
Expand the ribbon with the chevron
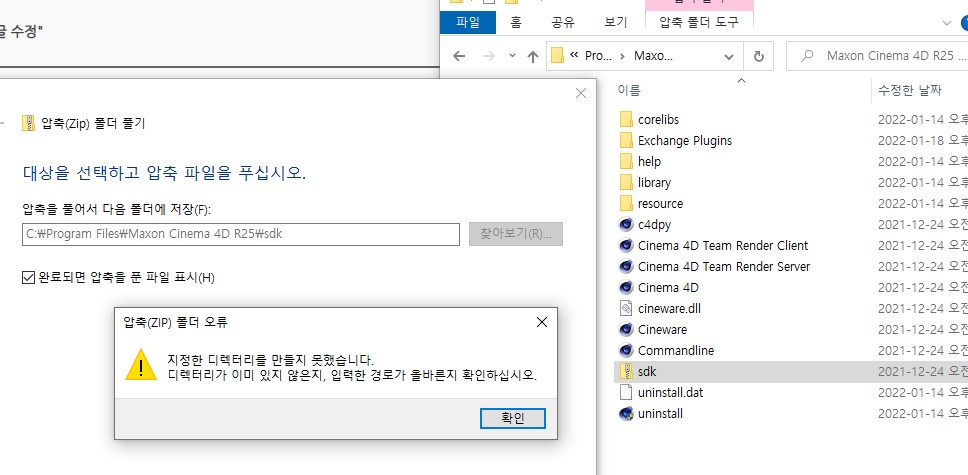click(947, 23)
